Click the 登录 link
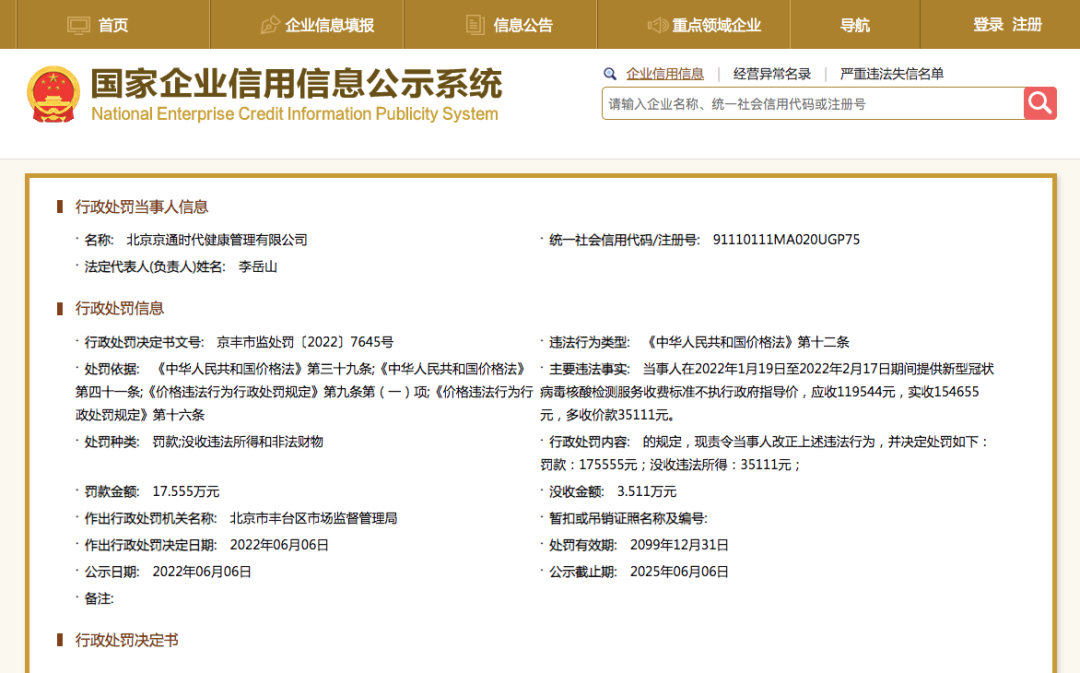Viewport: 1080px width, 673px height. click(988, 24)
